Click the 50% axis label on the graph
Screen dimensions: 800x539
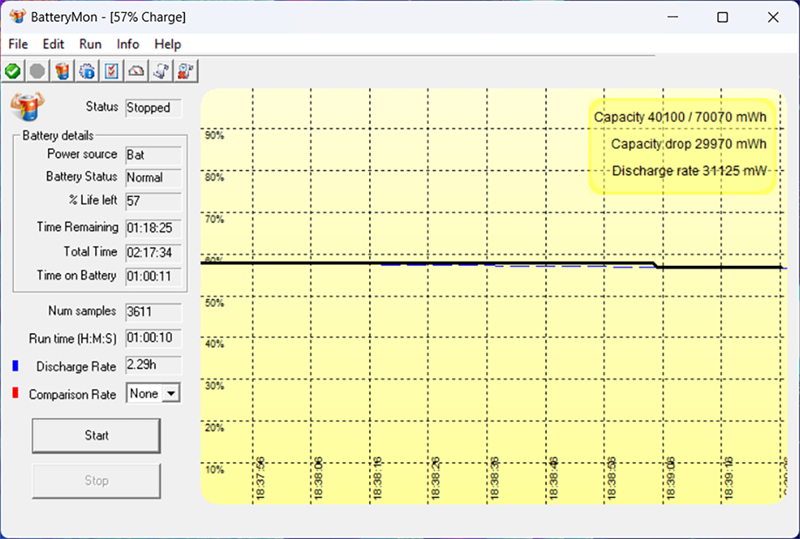coord(214,303)
